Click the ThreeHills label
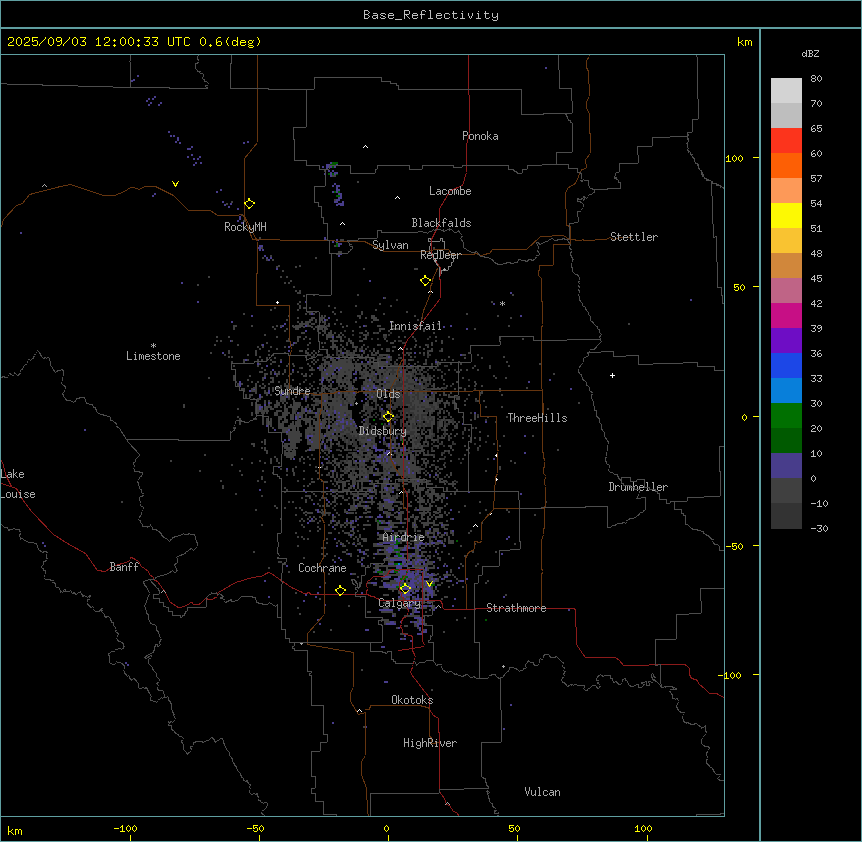This screenshot has width=862, height=842. click(537, 418)
